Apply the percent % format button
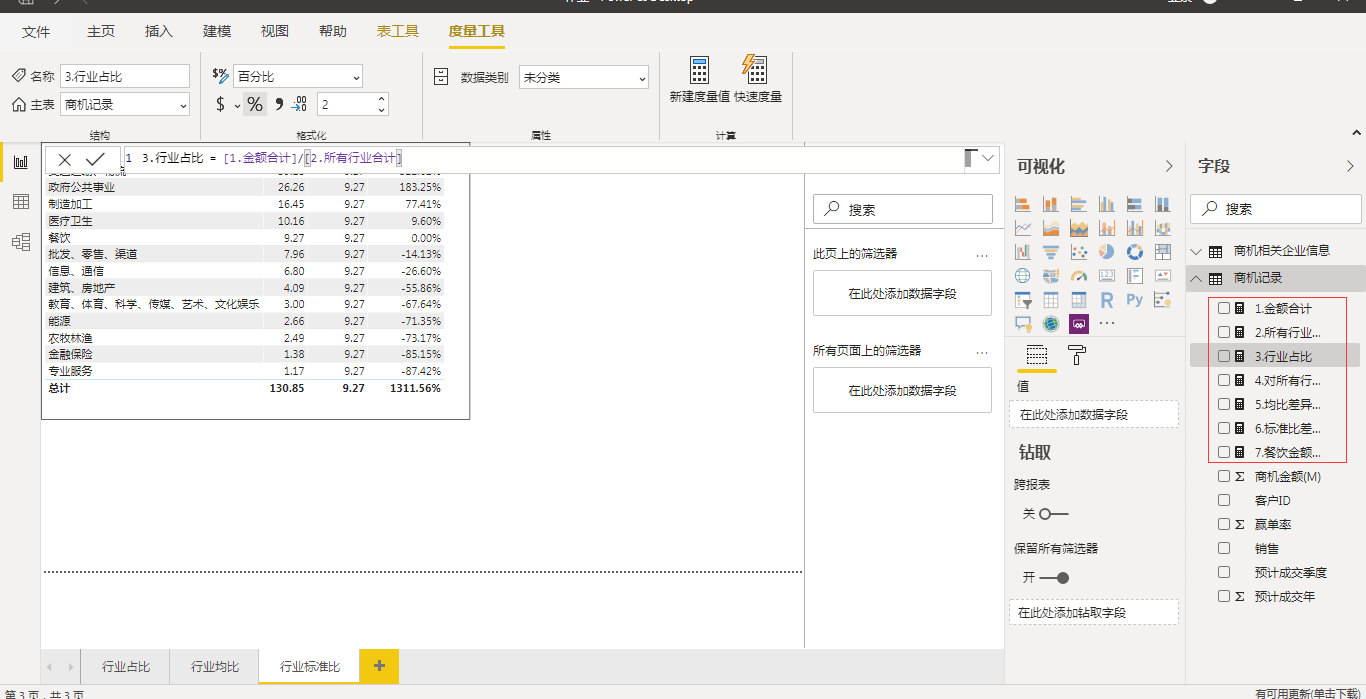Image resolution: width=1366 pixels, height=699 pixels. (x=255, y=105)
